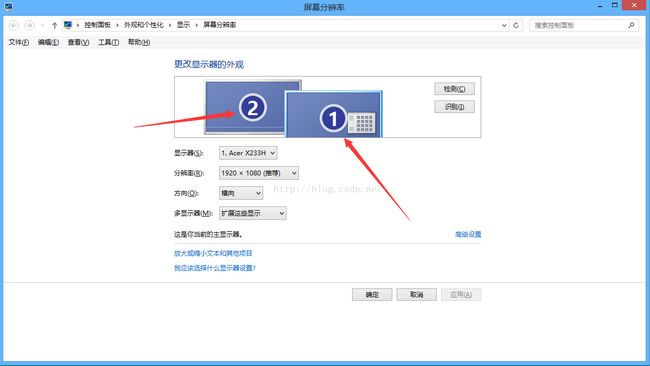
Task: Select monitor 1 thumbnail
Action: [334, 115]
